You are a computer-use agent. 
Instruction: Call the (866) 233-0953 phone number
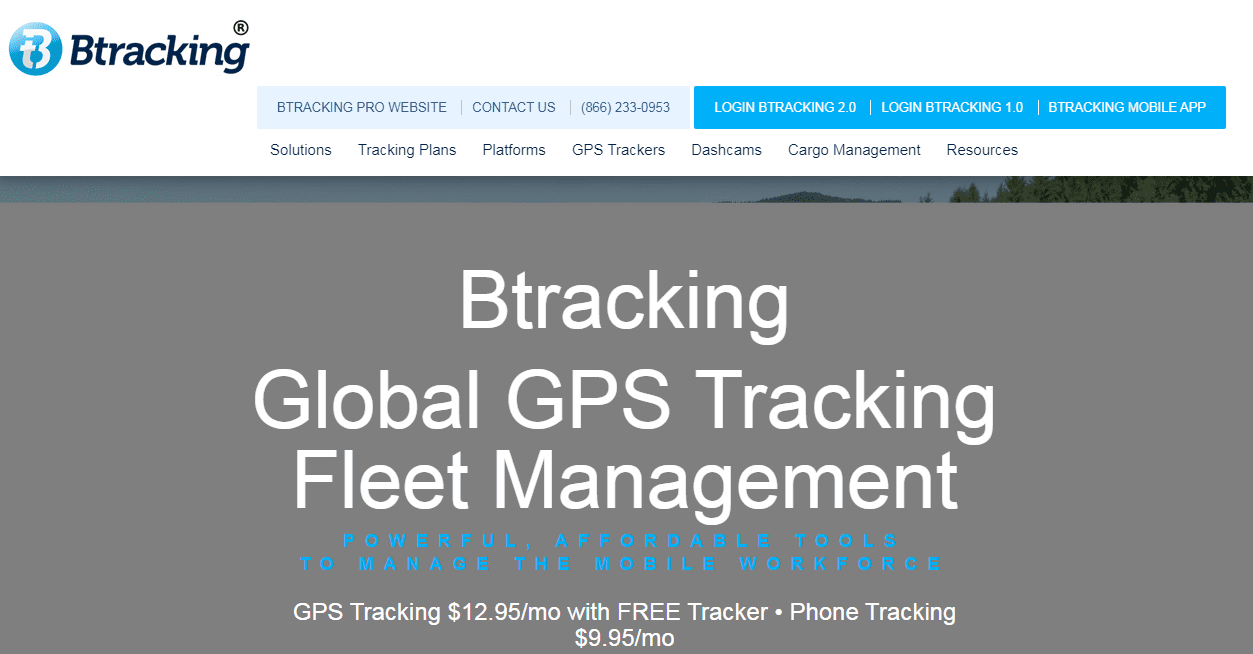tap(627, 107)
